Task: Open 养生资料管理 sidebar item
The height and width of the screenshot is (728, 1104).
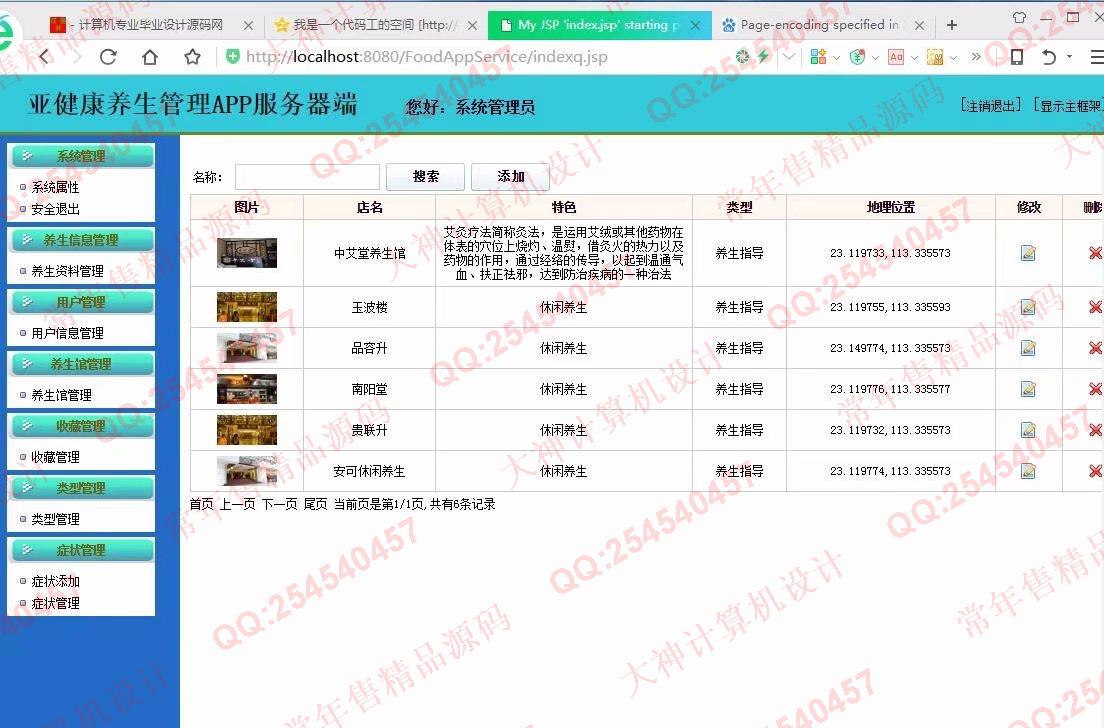Action: (x=67, y=271)
